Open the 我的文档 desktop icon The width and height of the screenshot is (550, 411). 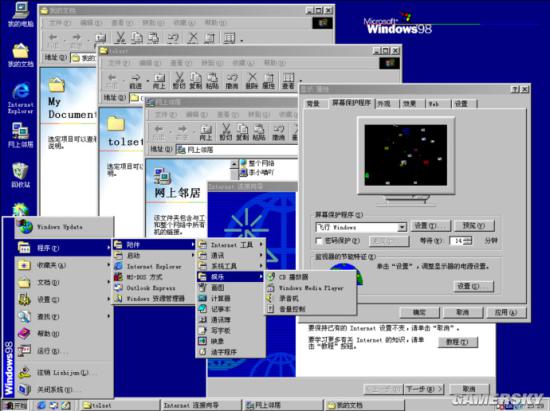[x=21, y=55]
